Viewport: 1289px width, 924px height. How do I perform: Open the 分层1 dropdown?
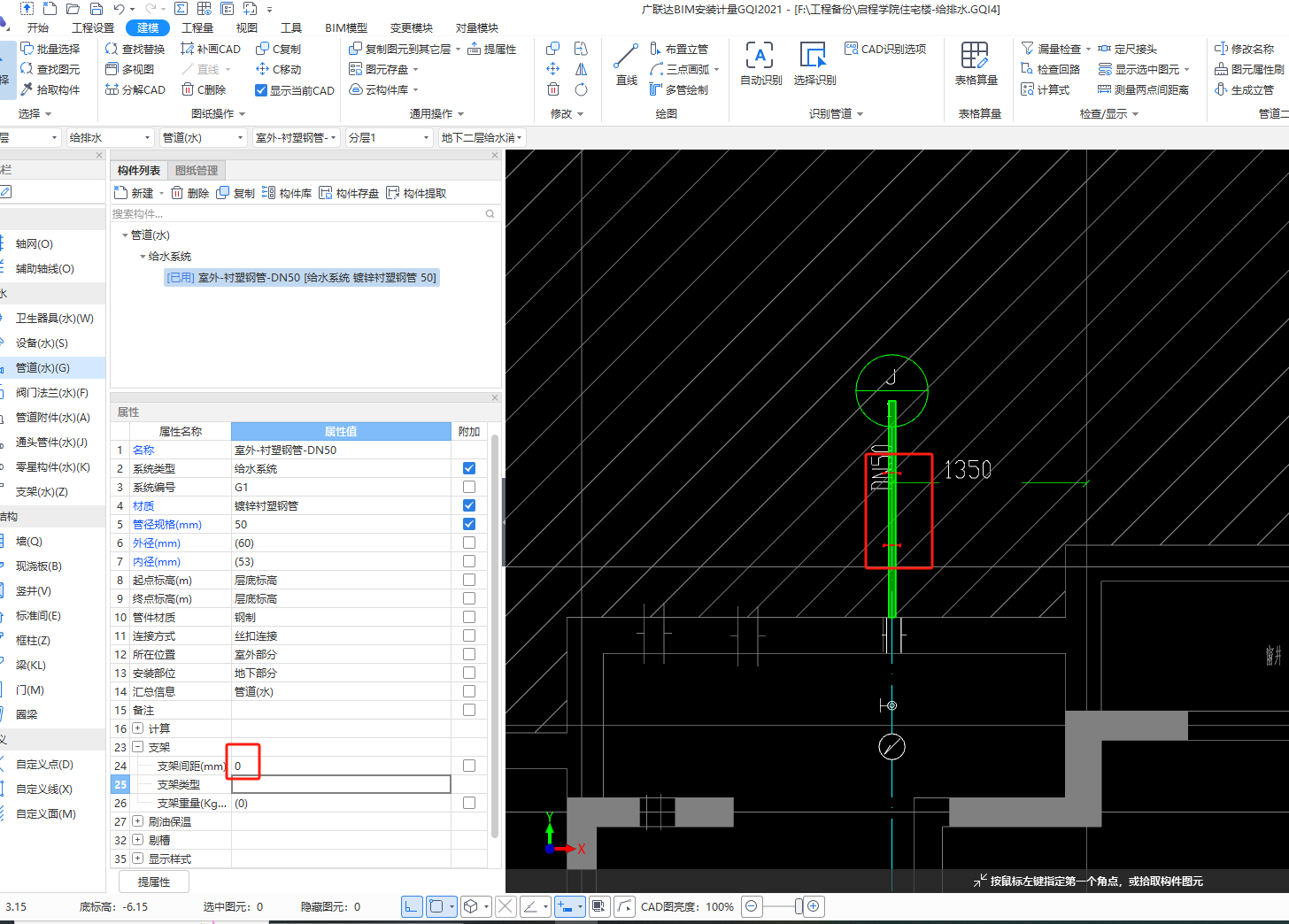tap(389, 137)
